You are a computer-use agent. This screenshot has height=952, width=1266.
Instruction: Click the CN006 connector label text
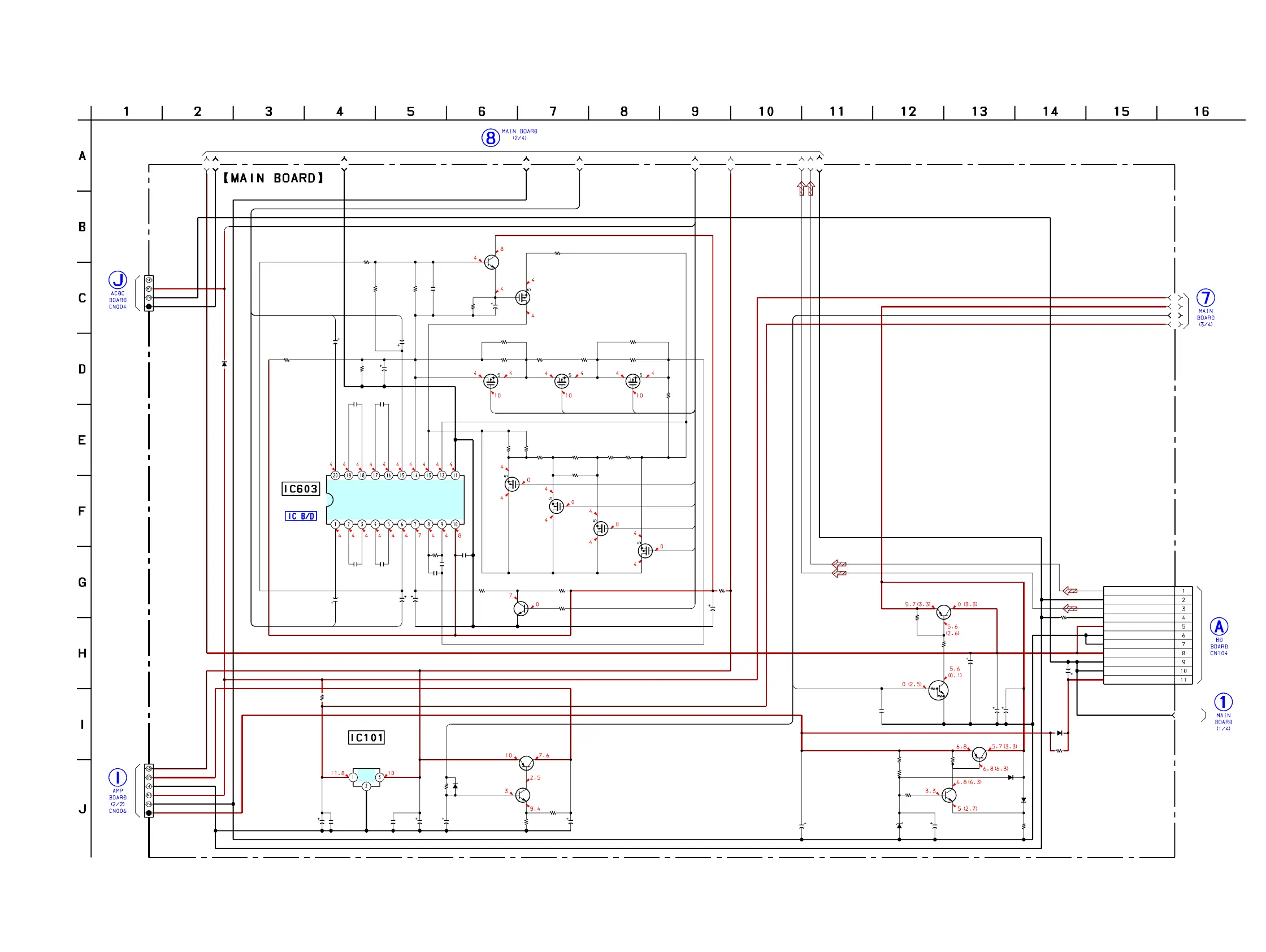point(118,811)
